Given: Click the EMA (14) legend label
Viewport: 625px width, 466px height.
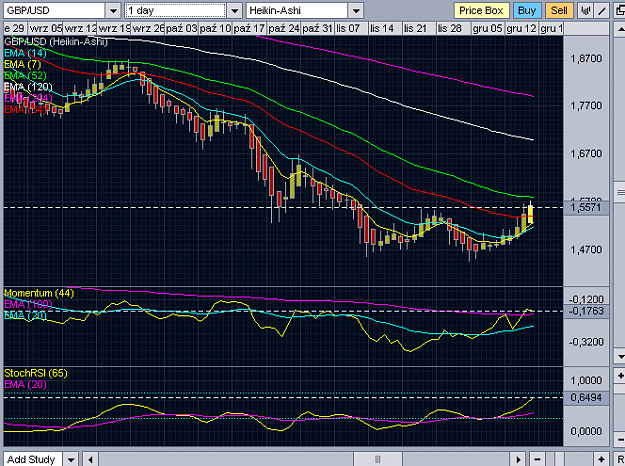Looking at the screenshot, I should pos(25,53).
